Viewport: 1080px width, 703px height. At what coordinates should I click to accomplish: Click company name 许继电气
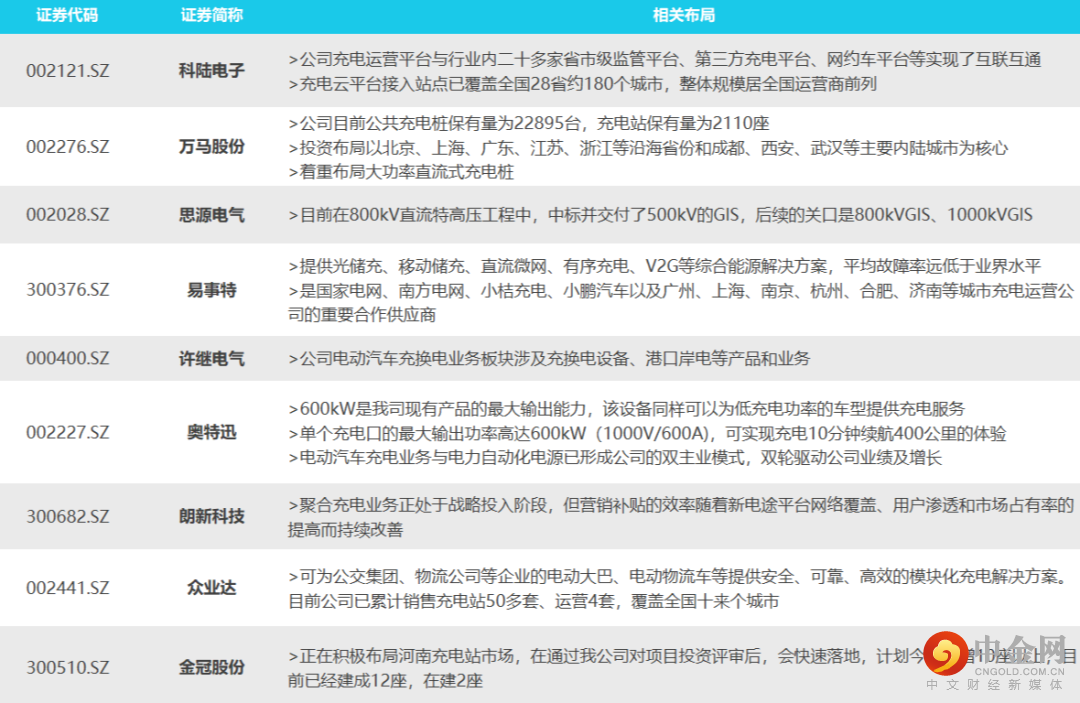tap(211, 358)
